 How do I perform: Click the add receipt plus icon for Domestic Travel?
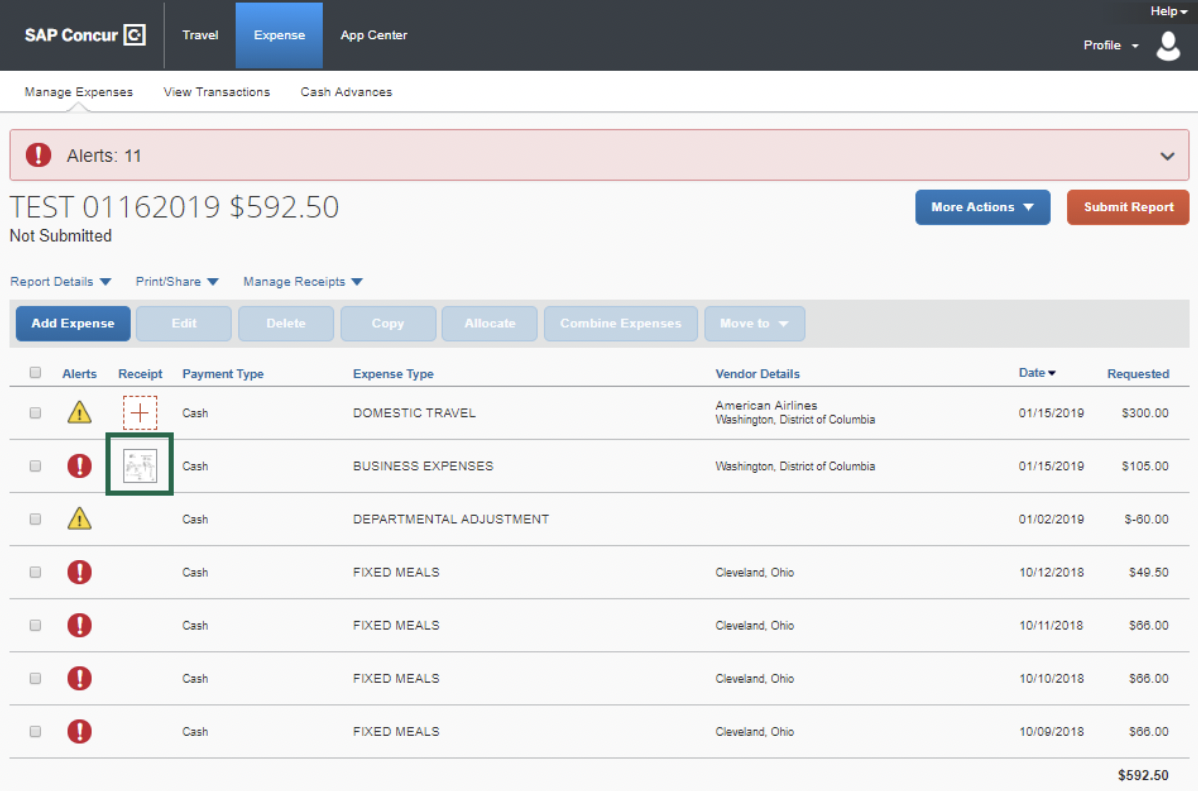pyautogui.click(x=140, y=413)
